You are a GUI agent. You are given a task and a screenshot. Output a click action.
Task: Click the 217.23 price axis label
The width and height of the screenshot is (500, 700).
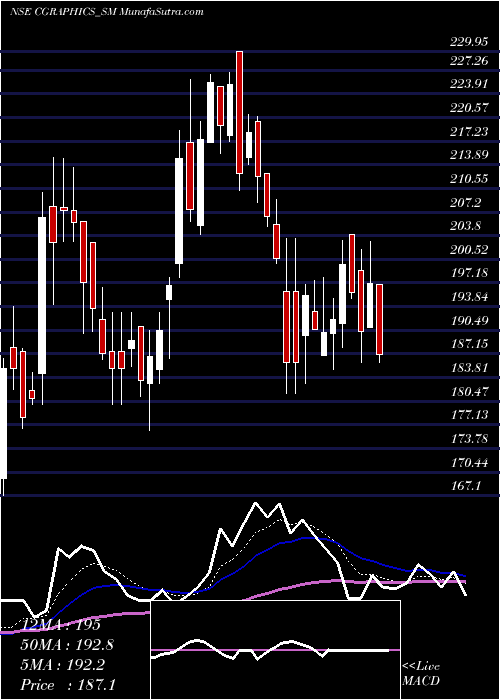469,131
